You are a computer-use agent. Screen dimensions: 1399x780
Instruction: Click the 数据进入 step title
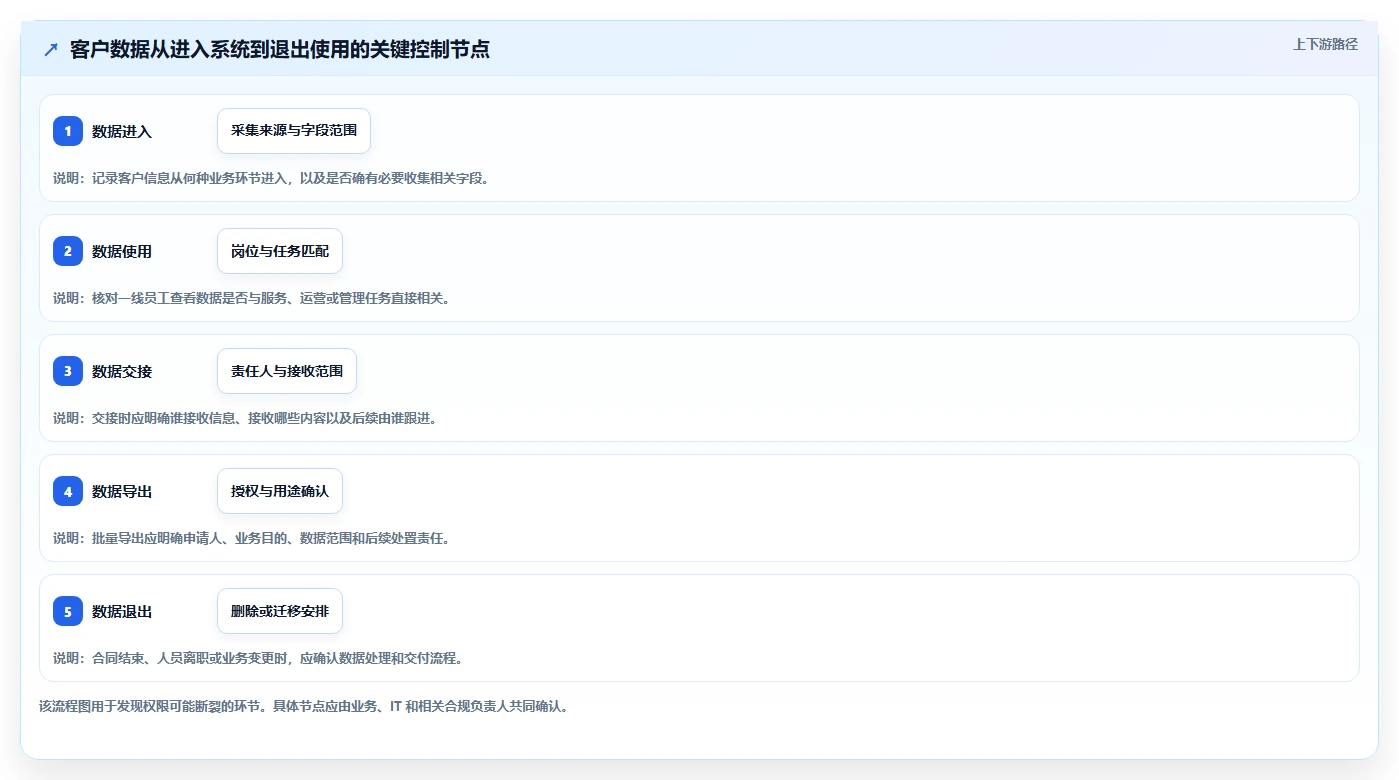click(122, 131)
